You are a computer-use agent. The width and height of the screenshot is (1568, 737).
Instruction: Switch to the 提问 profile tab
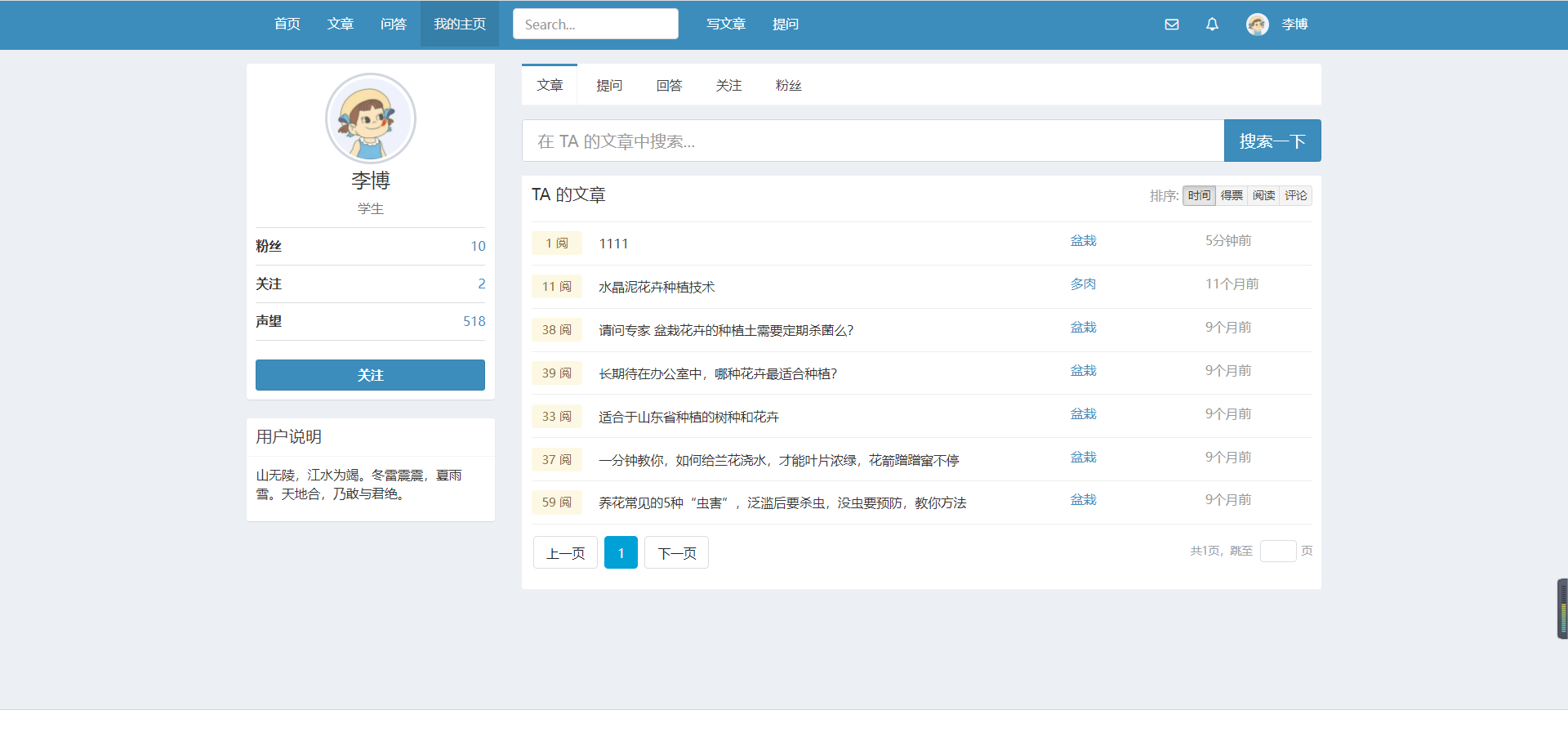click(609, 86)
